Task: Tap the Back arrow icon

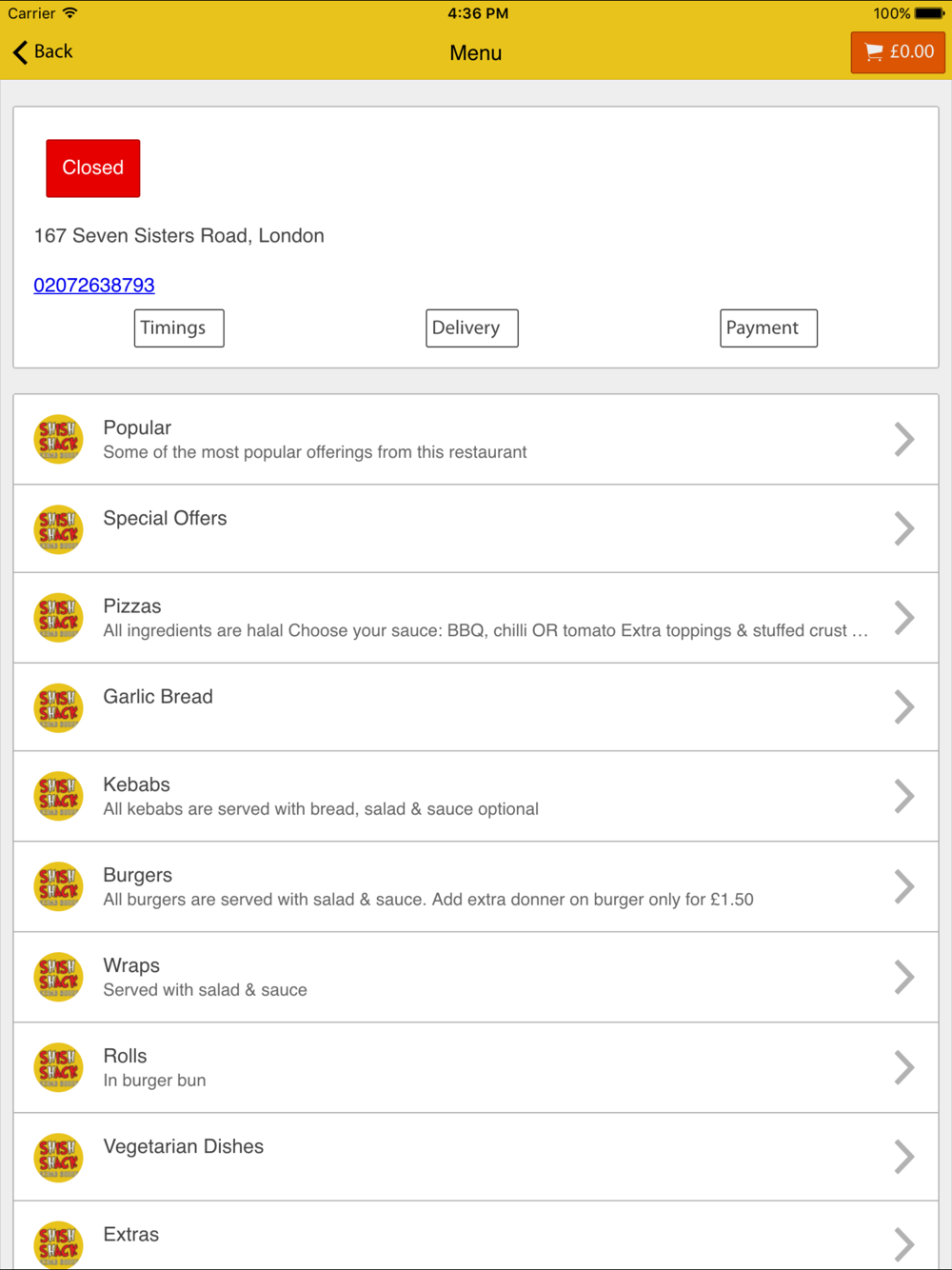Action: (x=20, y=51)
